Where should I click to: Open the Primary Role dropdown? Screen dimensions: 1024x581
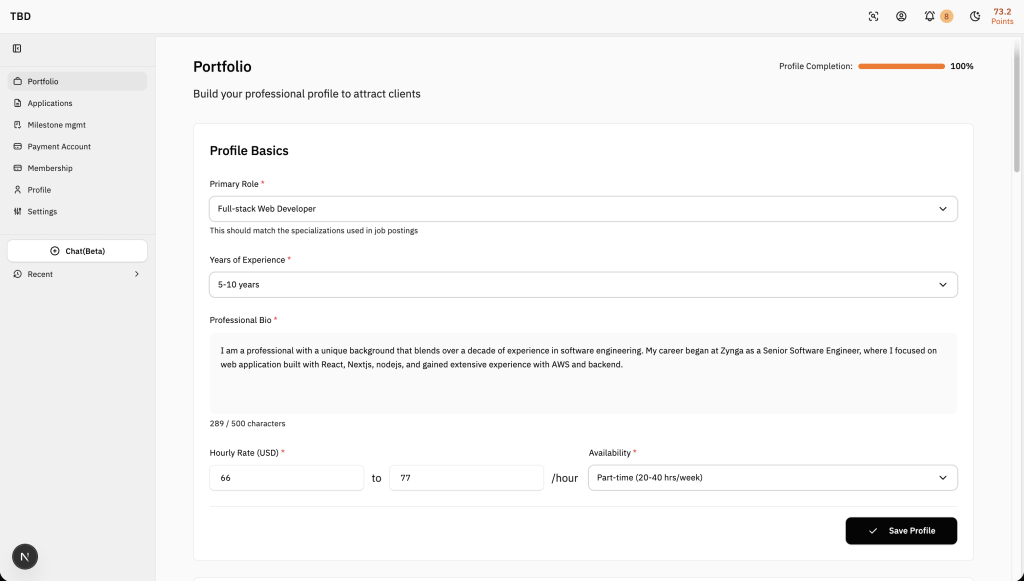(x=583, y=209)
